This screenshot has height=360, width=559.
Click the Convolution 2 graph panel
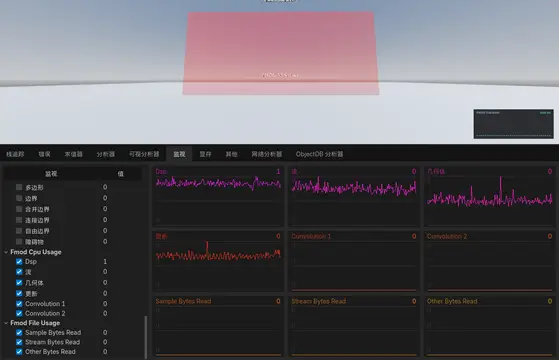tap(489, 262)
